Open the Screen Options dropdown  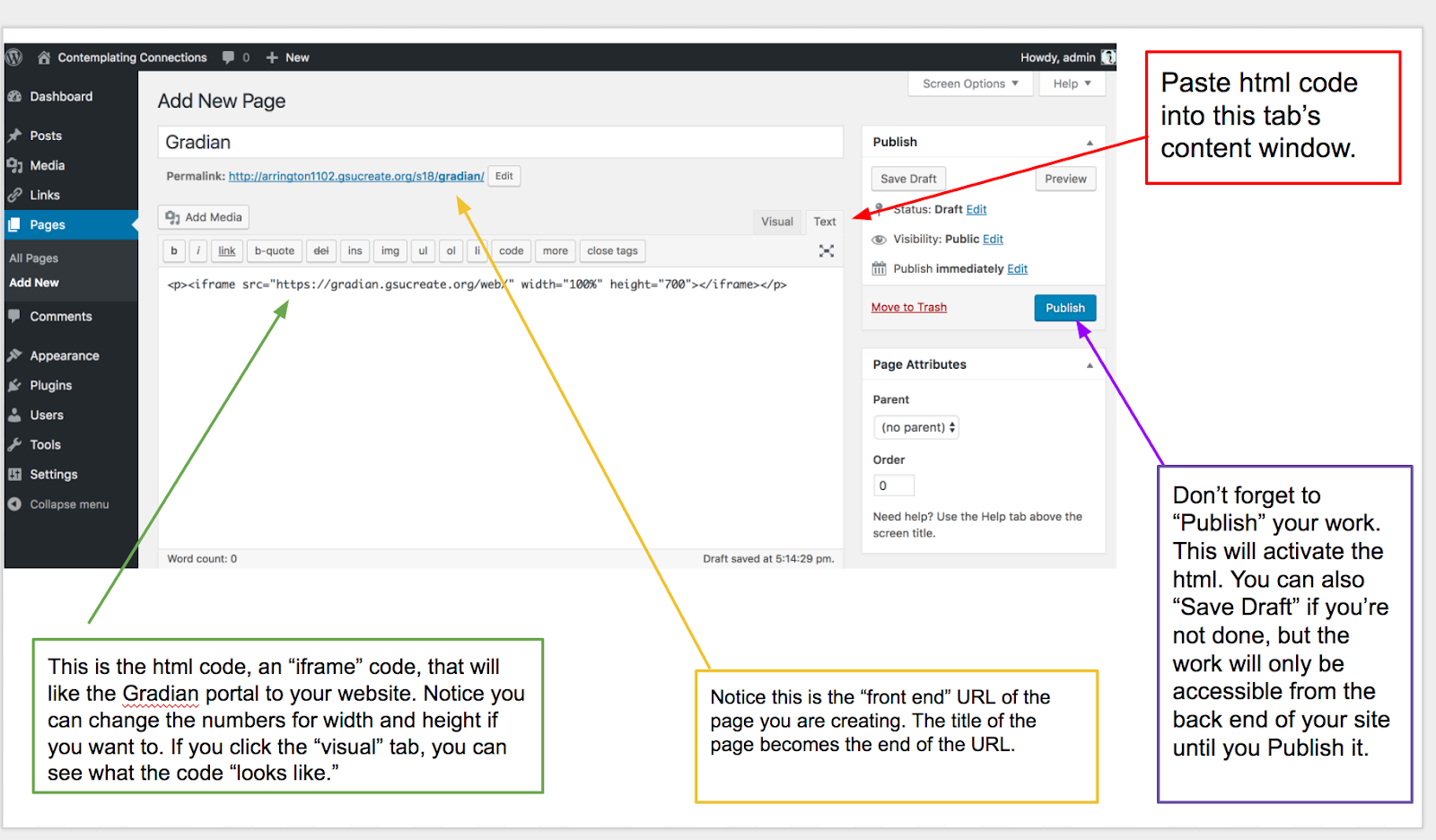pos(971,83)
